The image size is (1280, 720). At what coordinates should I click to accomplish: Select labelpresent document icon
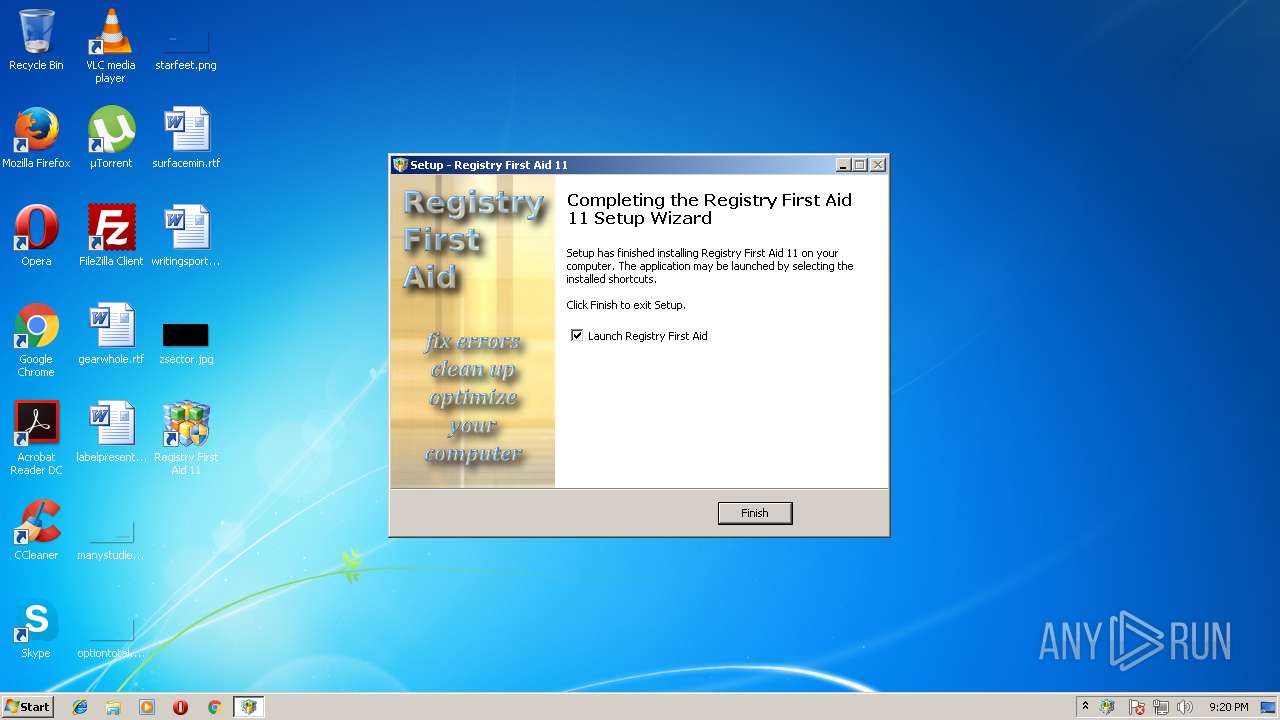110,432
